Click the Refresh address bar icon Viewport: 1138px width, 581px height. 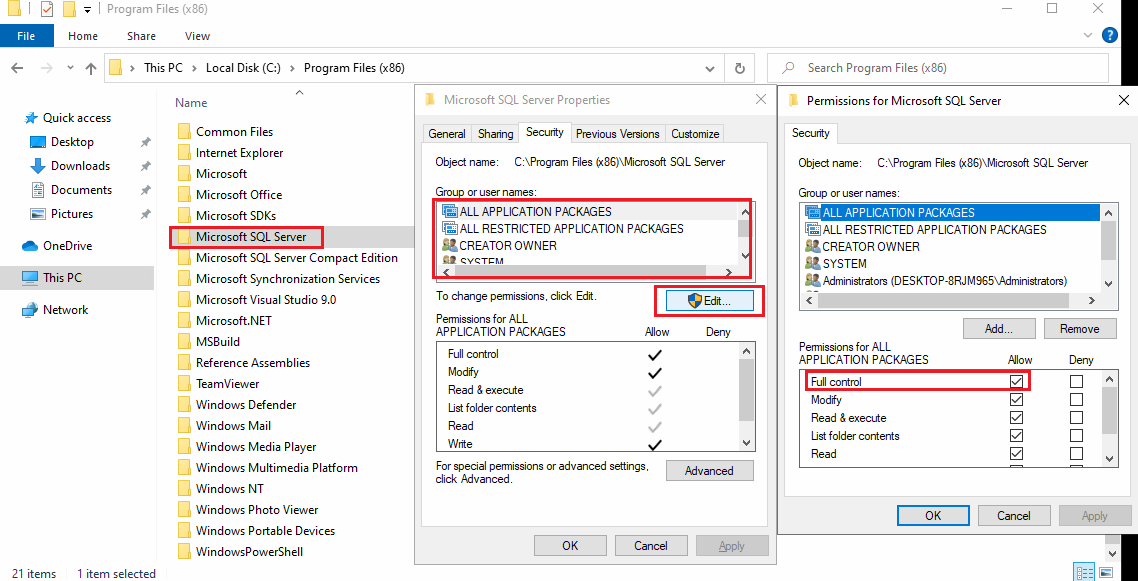(x=740, y=68)
